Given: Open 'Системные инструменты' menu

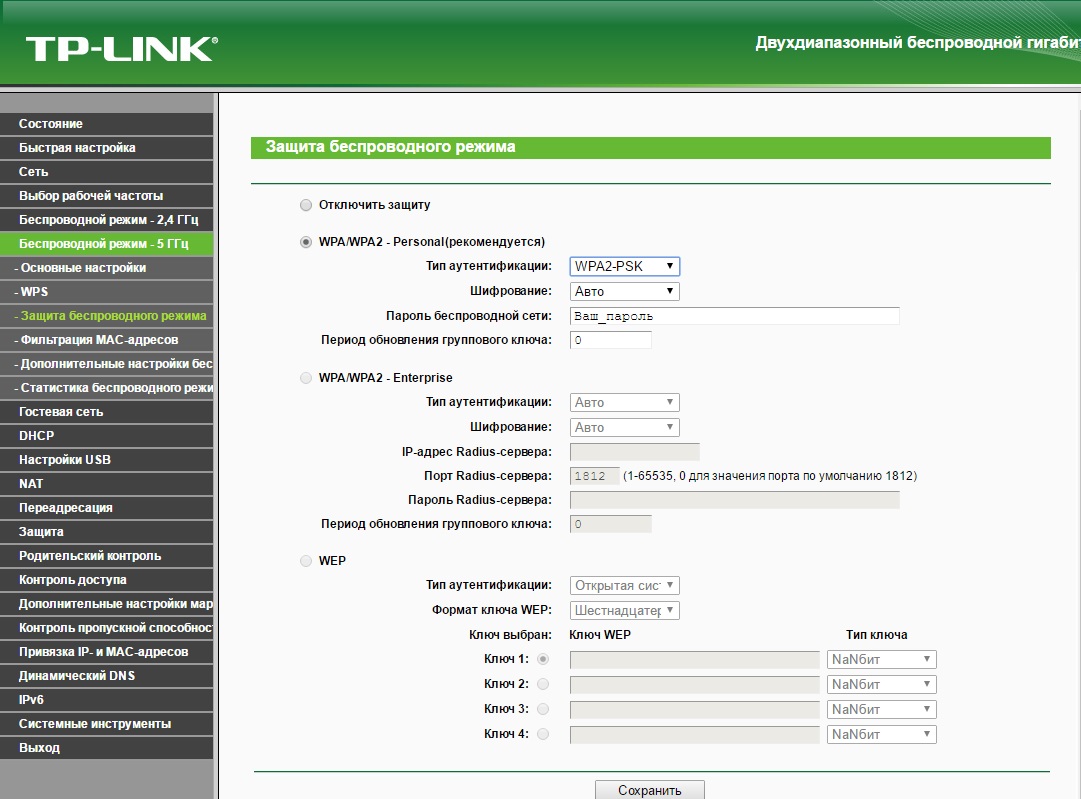Looking at the screenshot, I should coord(95,724).
